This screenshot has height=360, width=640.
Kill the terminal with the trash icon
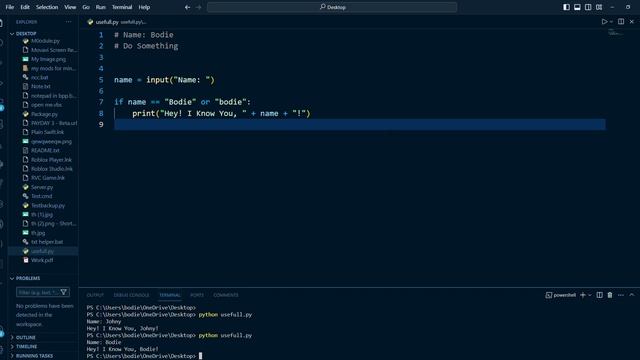point(610,295)
